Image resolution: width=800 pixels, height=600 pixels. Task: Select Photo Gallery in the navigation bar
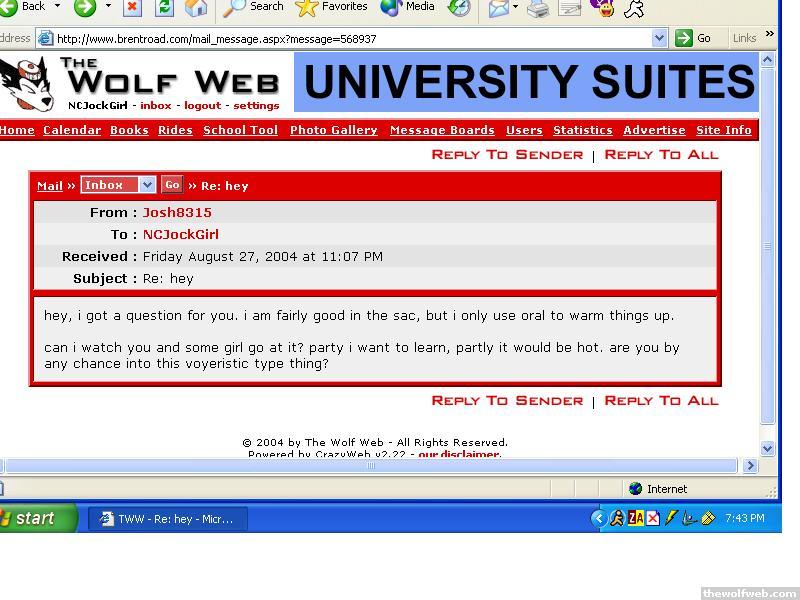pyautogui.click(x=334, y=130)
